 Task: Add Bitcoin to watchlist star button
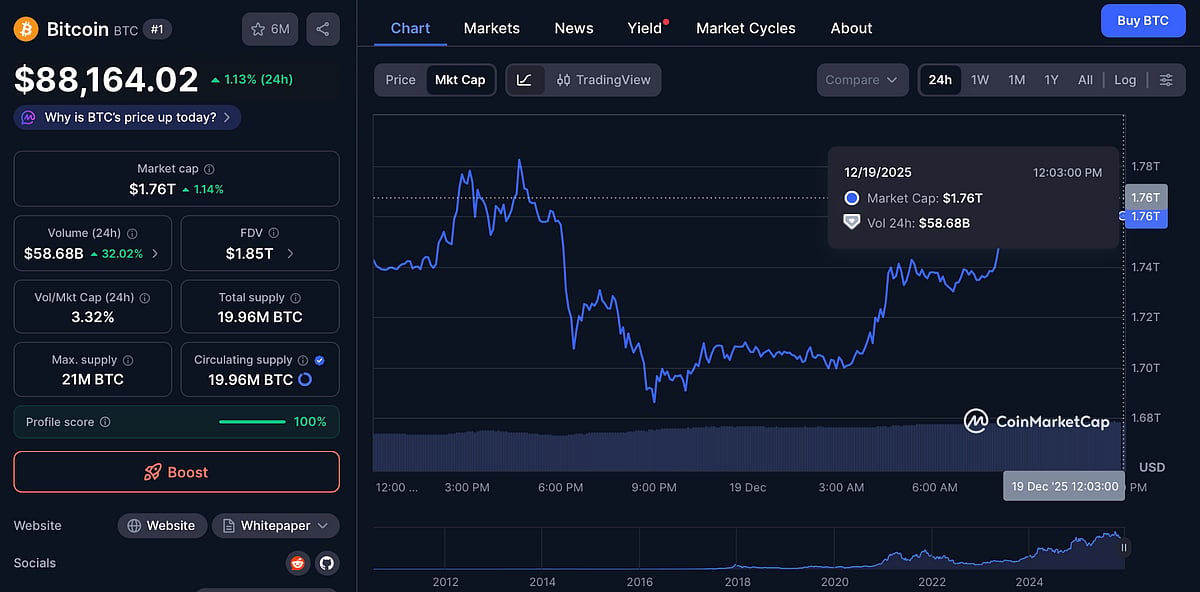(x=270, y=29)
